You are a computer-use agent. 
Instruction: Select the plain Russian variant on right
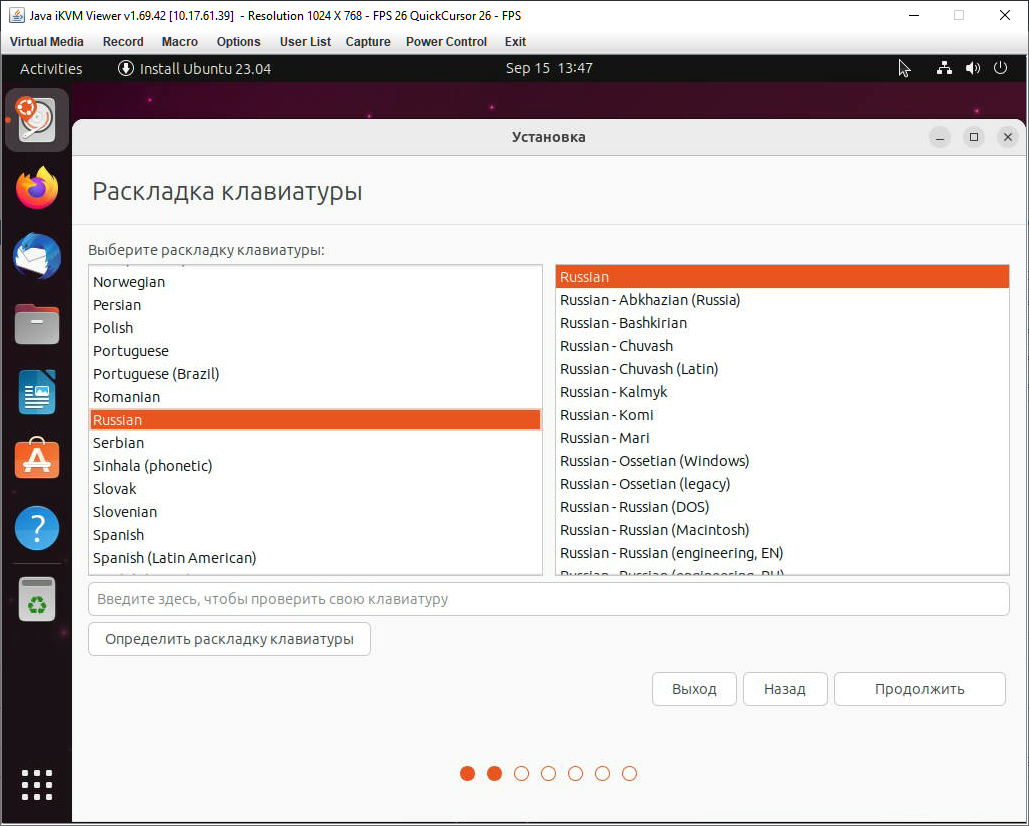[x=782, y=277]
